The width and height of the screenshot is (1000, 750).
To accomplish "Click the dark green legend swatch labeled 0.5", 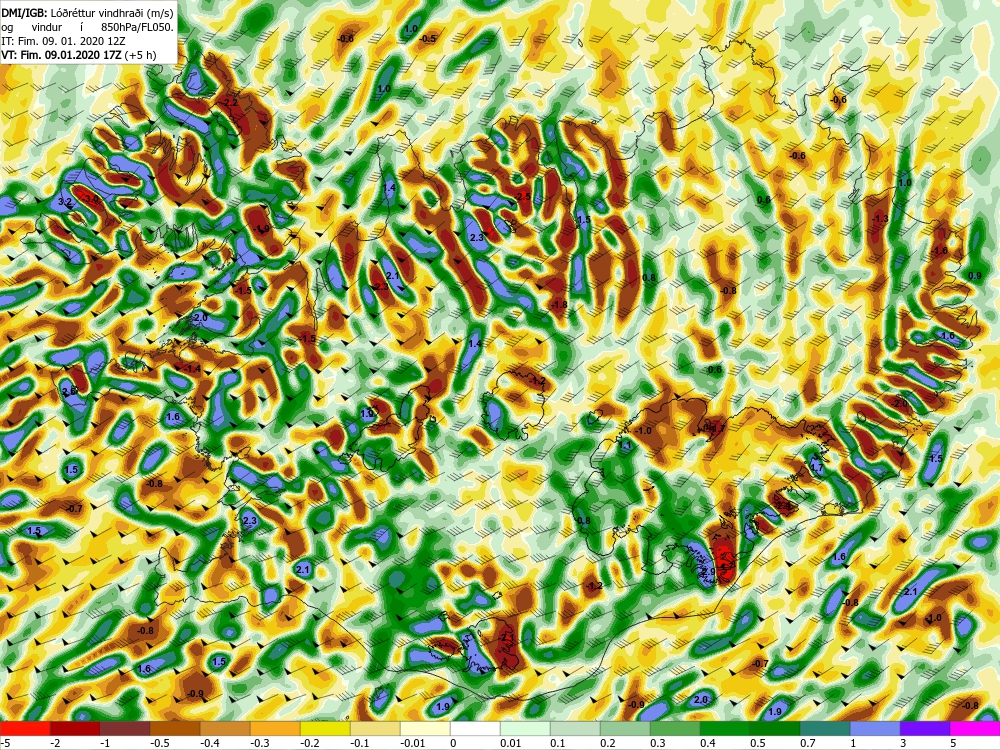I will [x=775, y=728].
